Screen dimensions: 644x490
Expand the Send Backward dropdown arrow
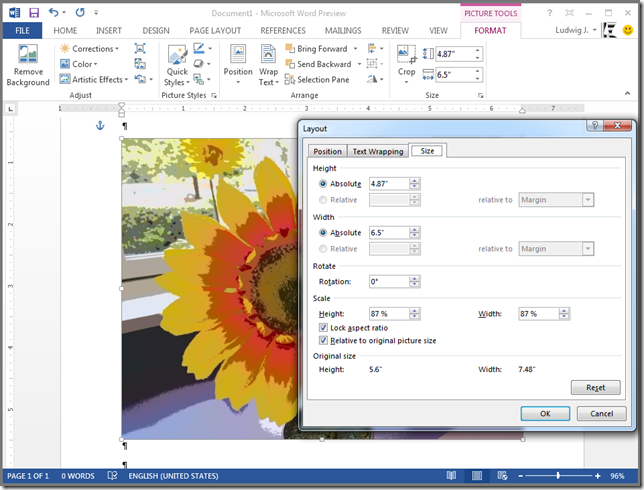pos(359,64)
